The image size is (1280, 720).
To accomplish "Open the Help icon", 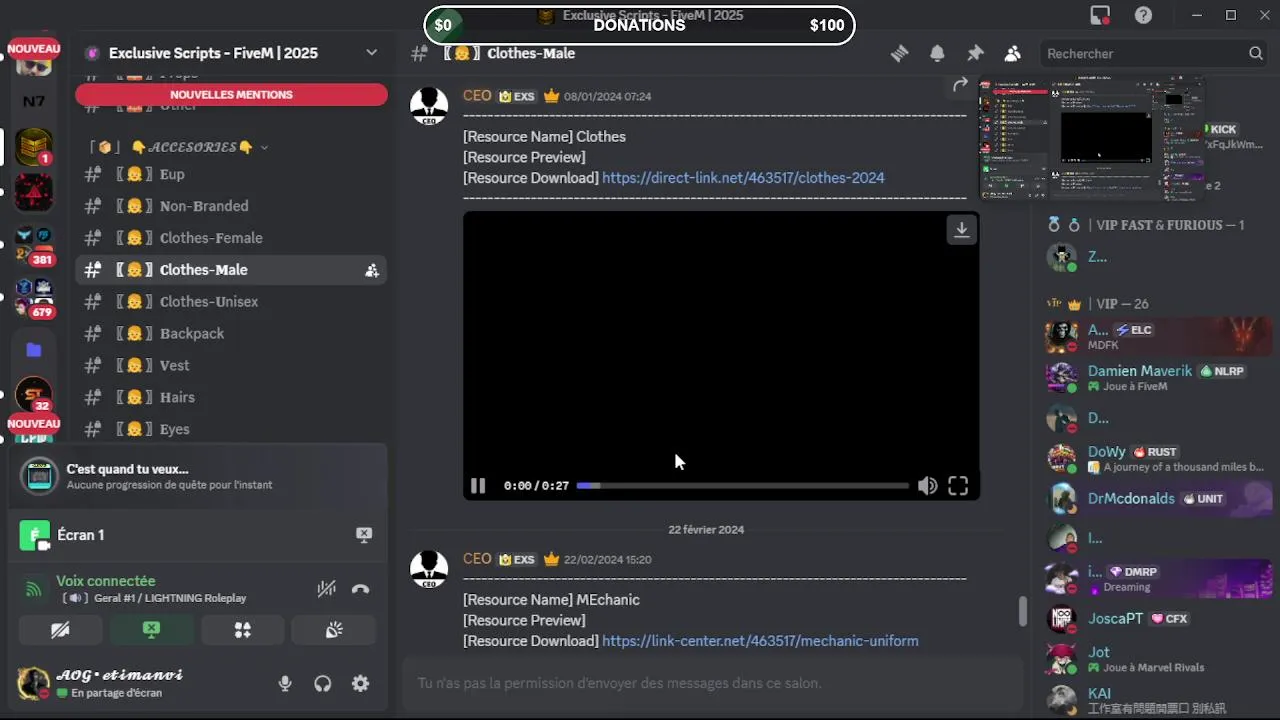I will click(x=1143, y=15).
